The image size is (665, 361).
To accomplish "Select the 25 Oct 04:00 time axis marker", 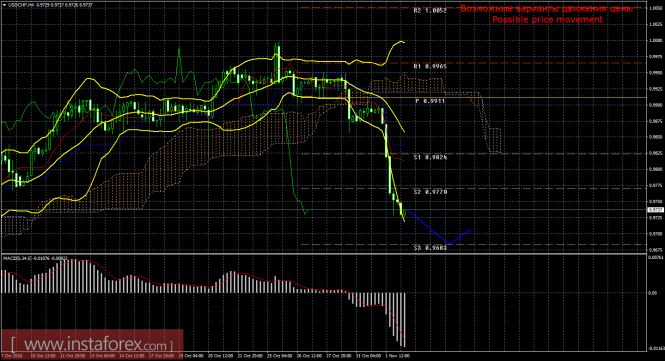I will [x=279, y=356].
